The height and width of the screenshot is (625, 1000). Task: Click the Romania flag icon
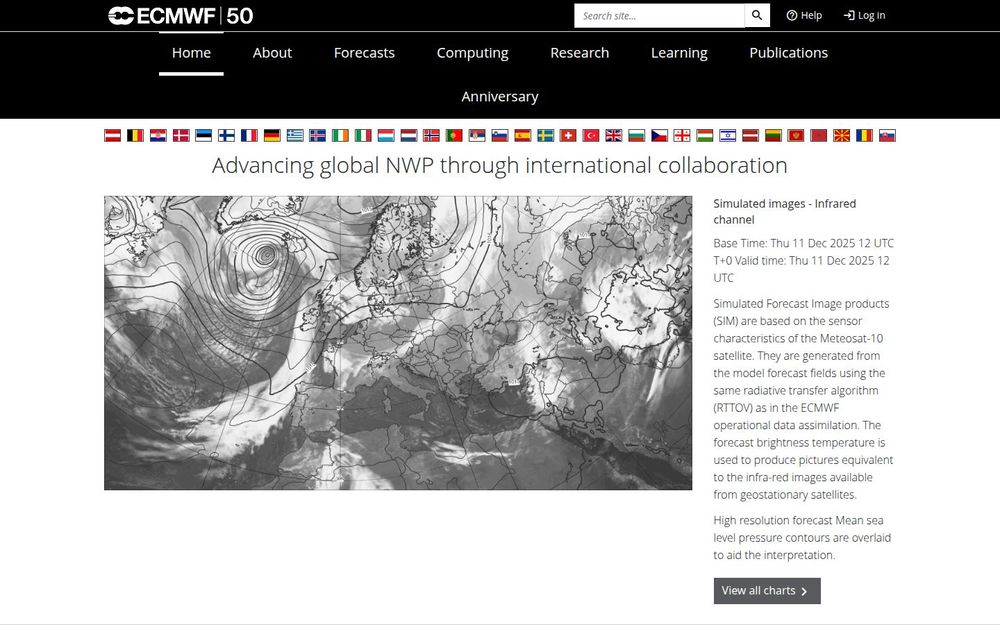864,135
